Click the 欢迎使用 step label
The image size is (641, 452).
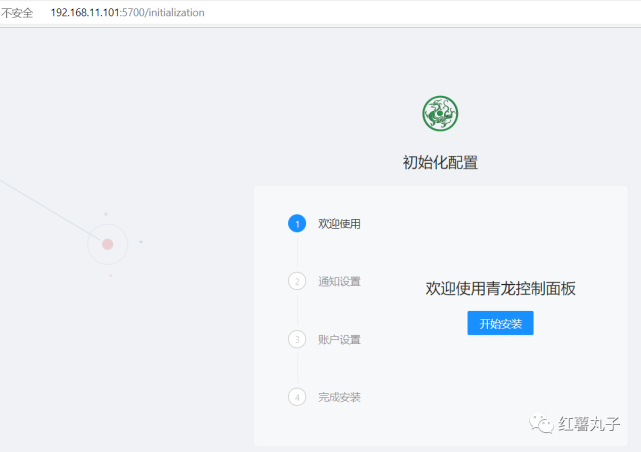[x=339, y=224]
